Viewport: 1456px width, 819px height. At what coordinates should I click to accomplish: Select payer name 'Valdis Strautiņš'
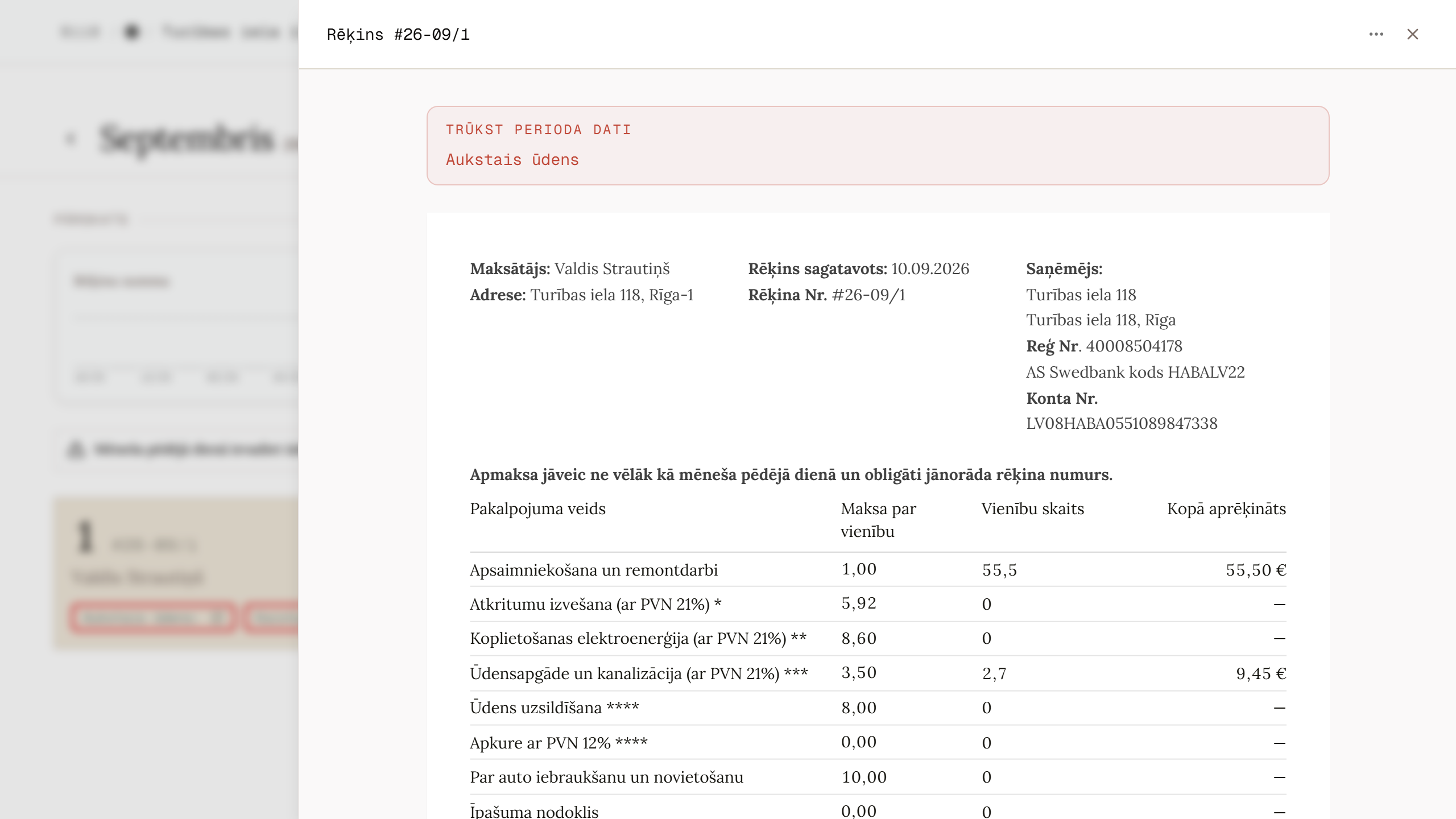tap(612, 268)
